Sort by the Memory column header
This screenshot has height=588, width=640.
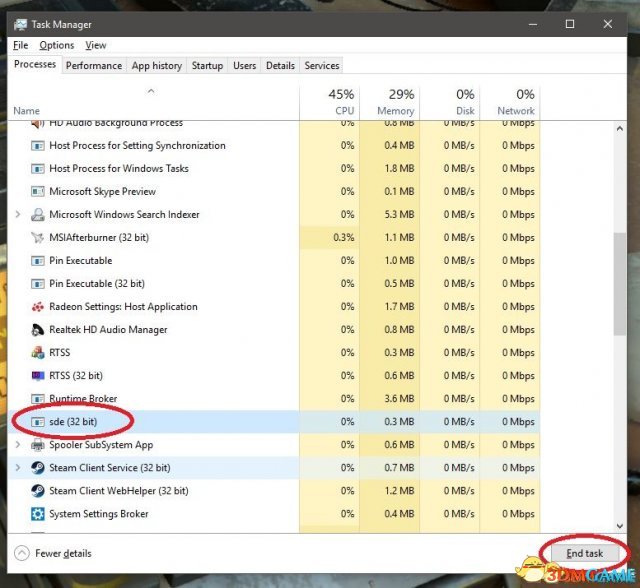tap(389, 102)
